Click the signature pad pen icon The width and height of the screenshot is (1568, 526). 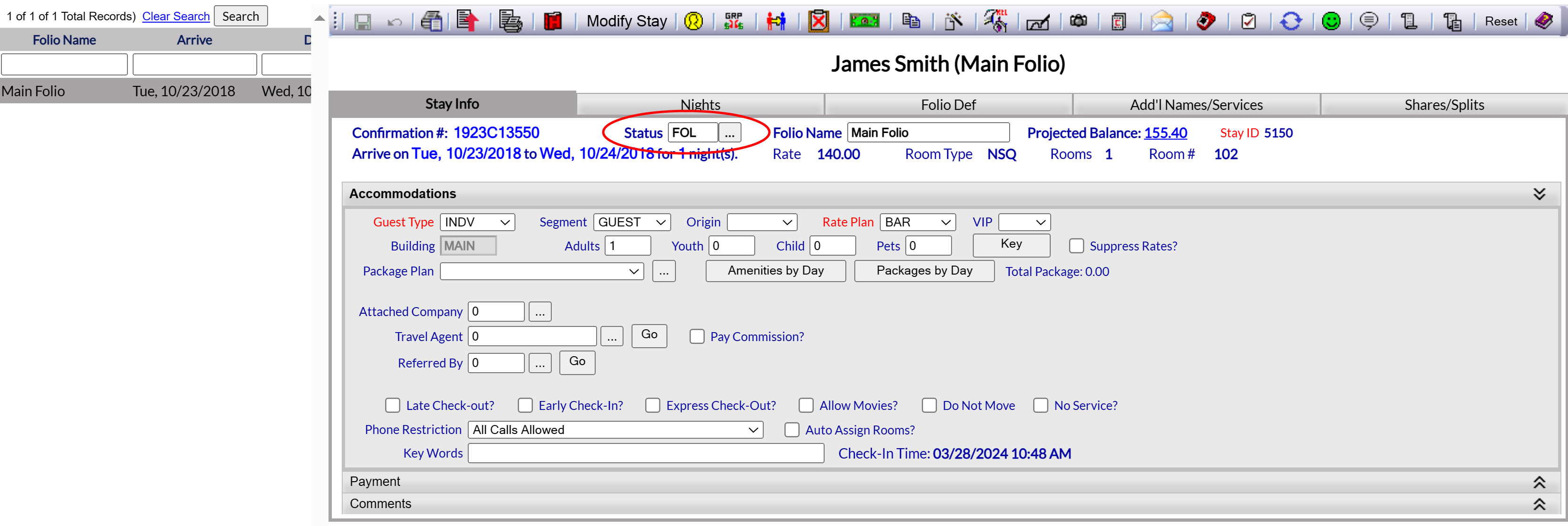coord(1038,23)
